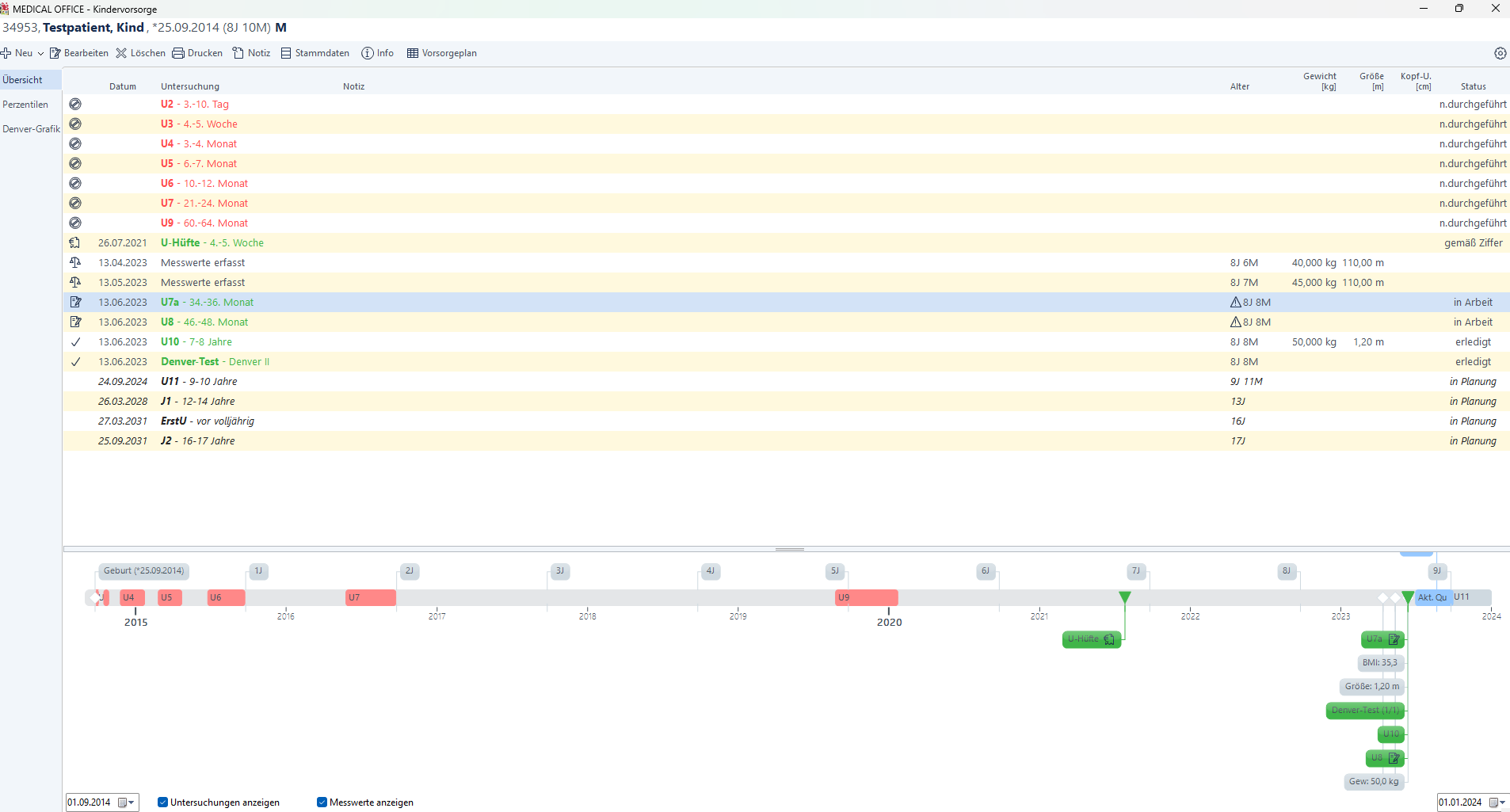Click the checkmark icon of U10 row
Image resolution: width=1510 pixels, height=812 pixels.
click(75, 342)
